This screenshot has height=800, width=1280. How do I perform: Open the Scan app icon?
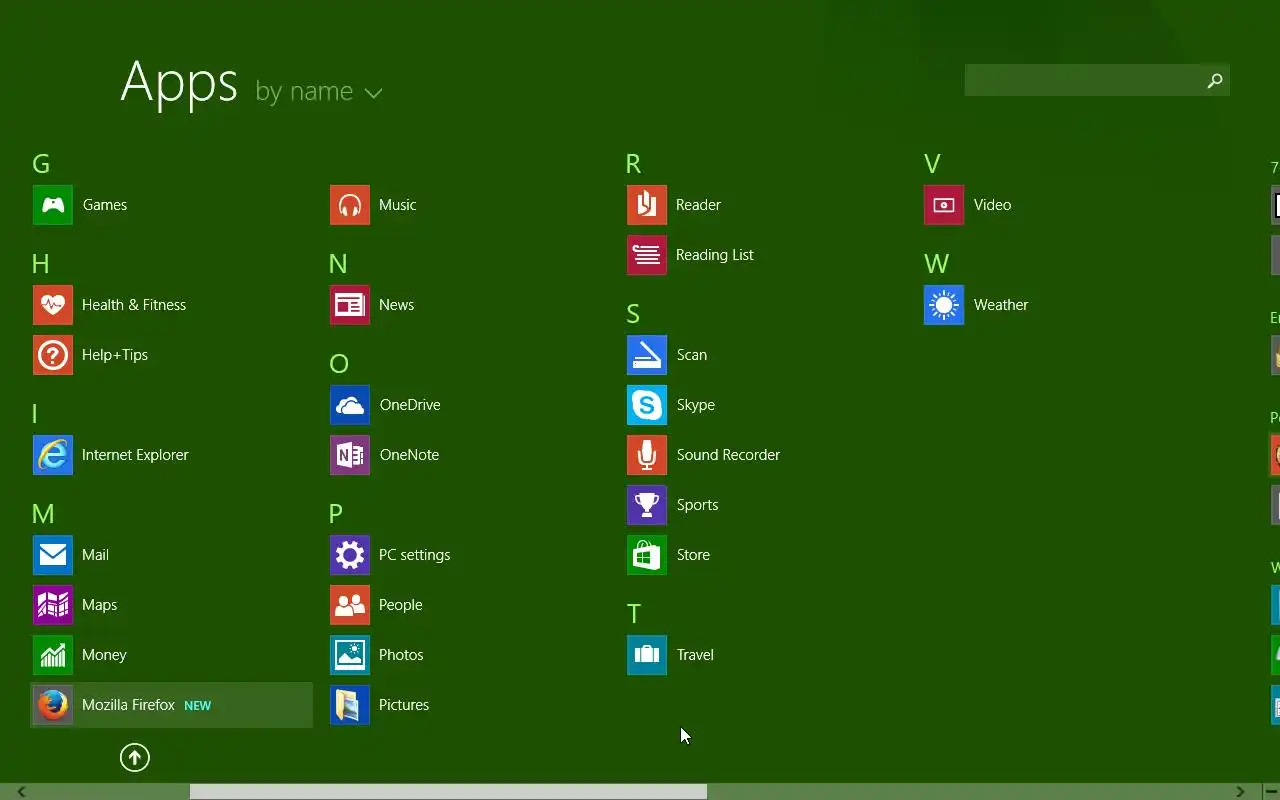[647, 355]
